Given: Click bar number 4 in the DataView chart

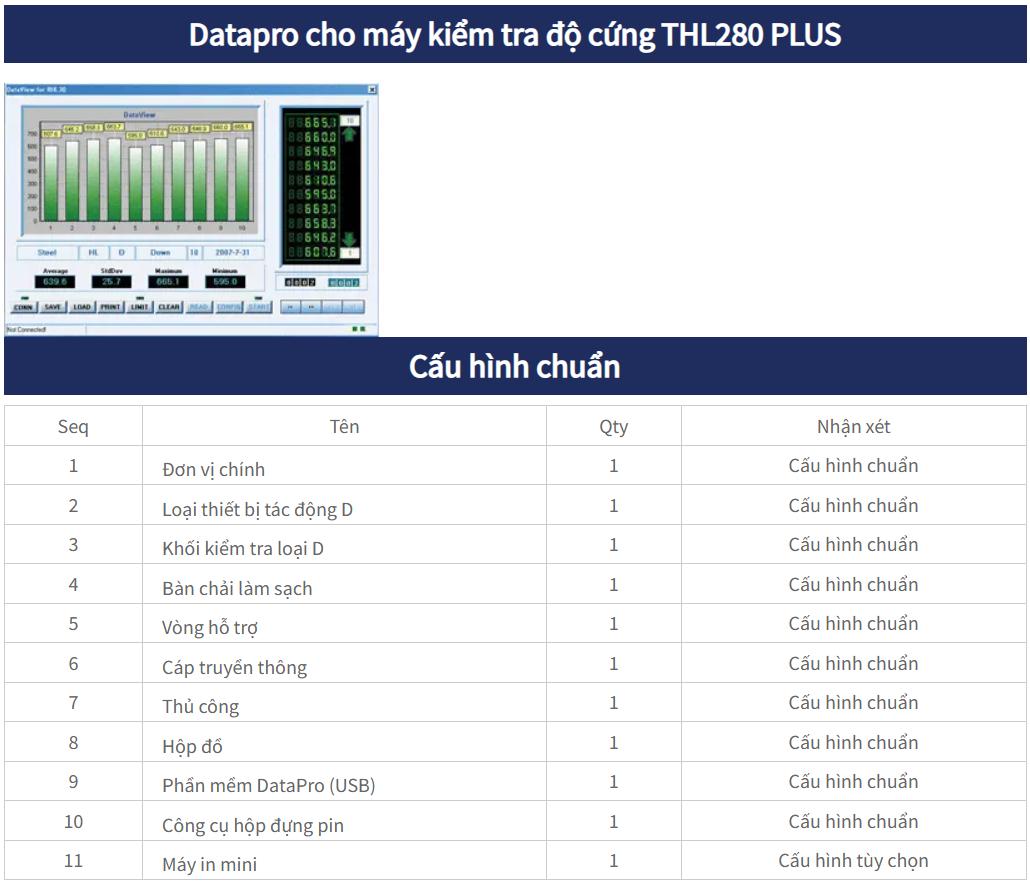Looking at the screenshot, I should [x=114, y=179].
